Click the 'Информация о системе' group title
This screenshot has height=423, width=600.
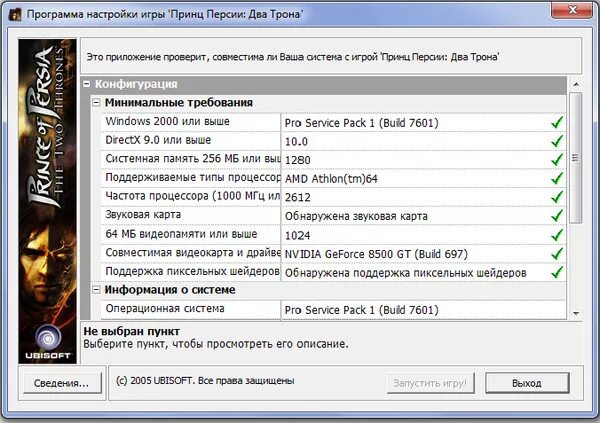point(170,290)
